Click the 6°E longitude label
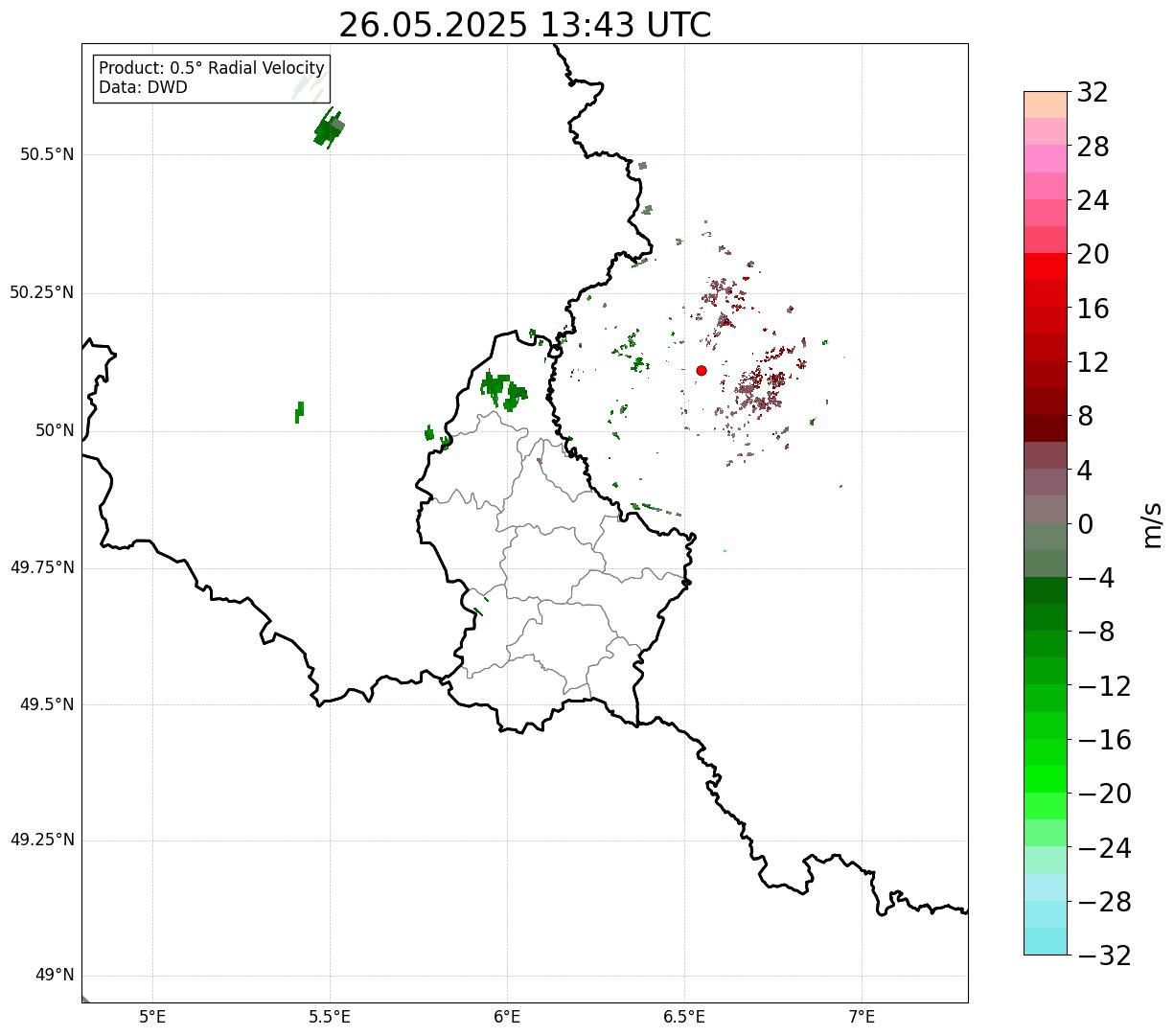Viewport: 1174px width, 1036px height. 507,1017
